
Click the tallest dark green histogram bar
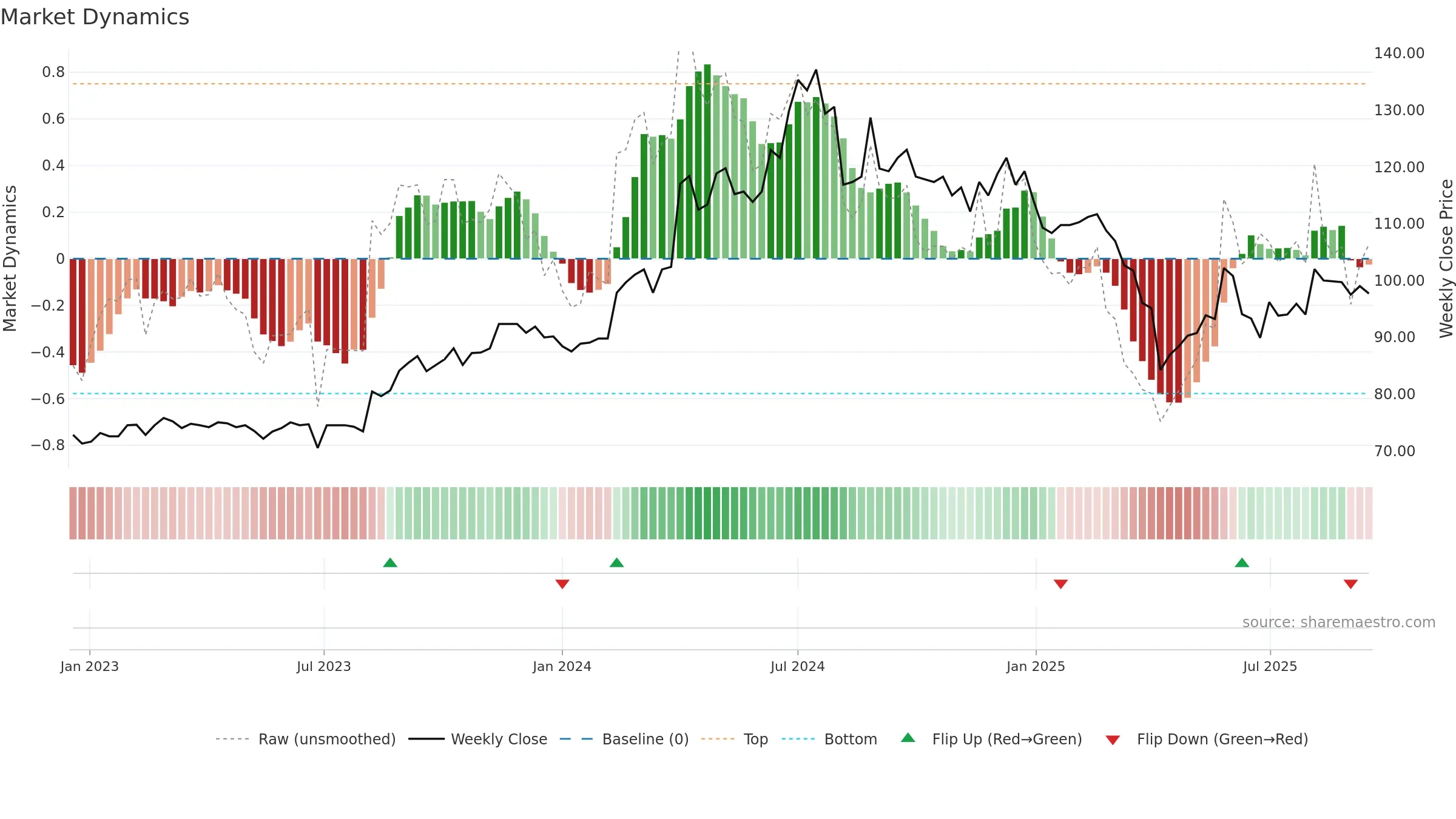pos(707,161)
